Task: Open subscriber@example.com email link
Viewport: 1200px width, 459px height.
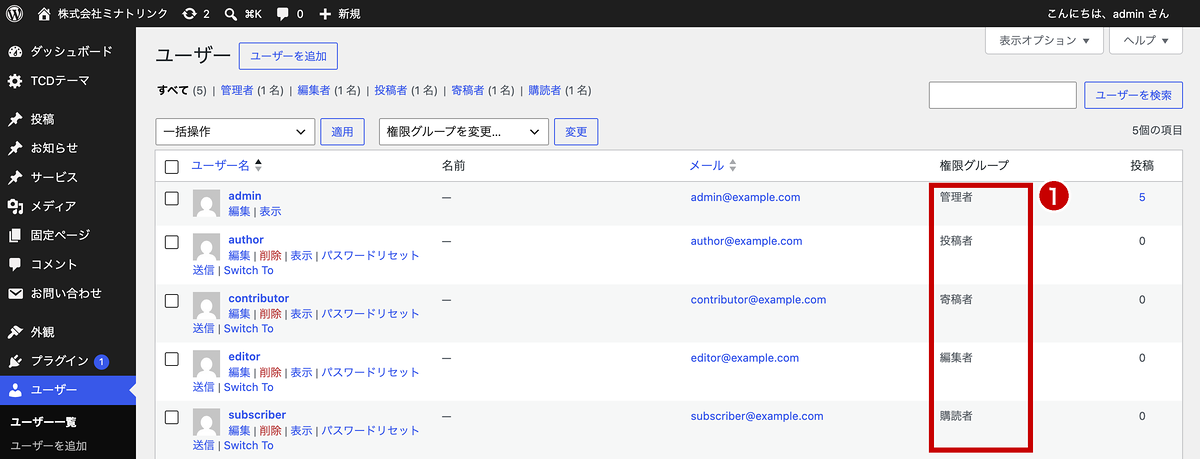Action: click(757, 416)
